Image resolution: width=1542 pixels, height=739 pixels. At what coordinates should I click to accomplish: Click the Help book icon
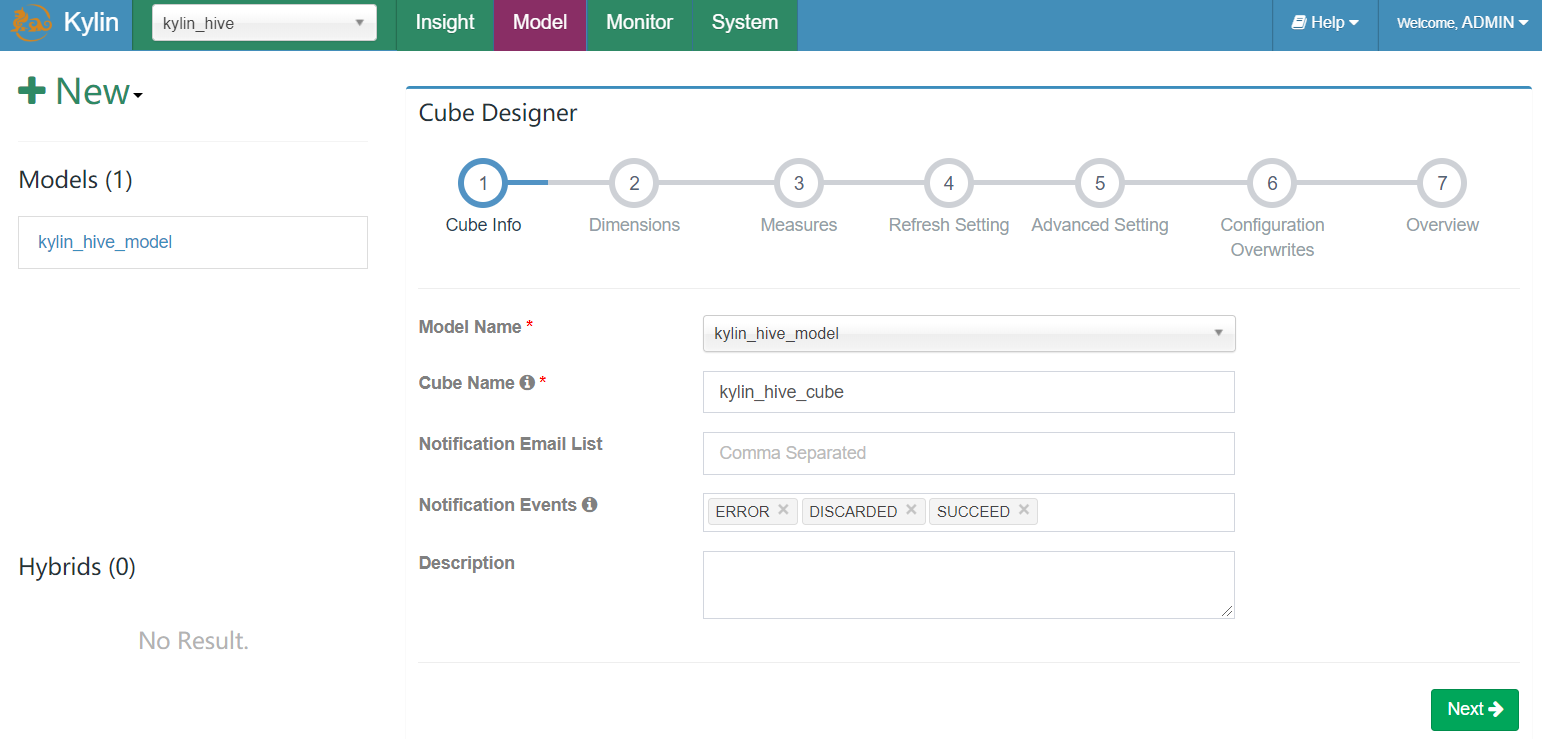click(x=1299, y=22)
